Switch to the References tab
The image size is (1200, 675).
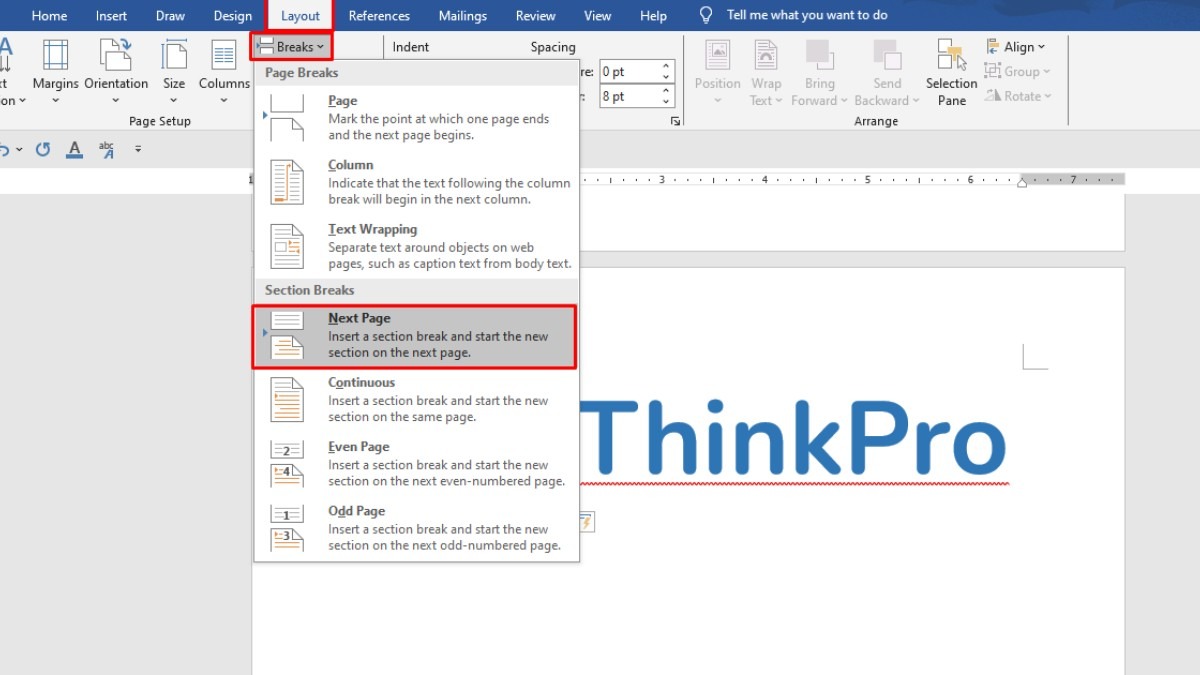[379, 16]
